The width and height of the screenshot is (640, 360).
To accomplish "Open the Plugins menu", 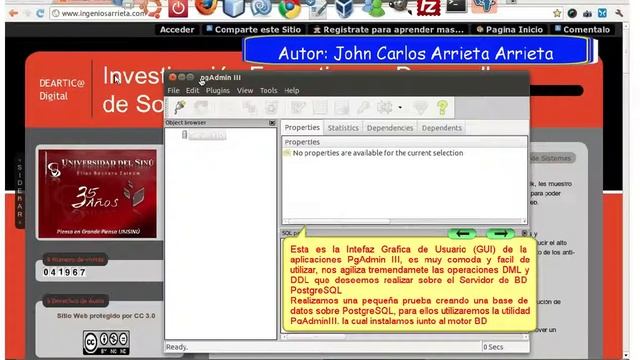I will coord(218,91).
